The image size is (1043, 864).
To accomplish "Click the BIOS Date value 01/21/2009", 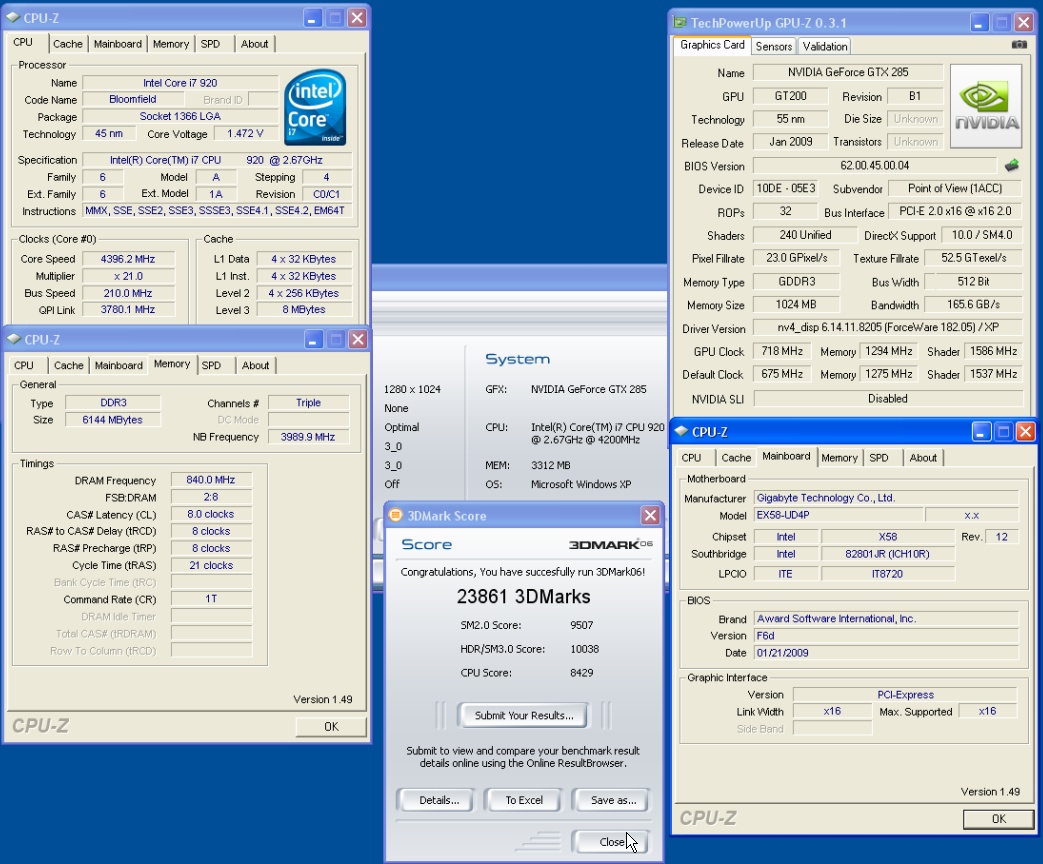I will coord(885,652).
